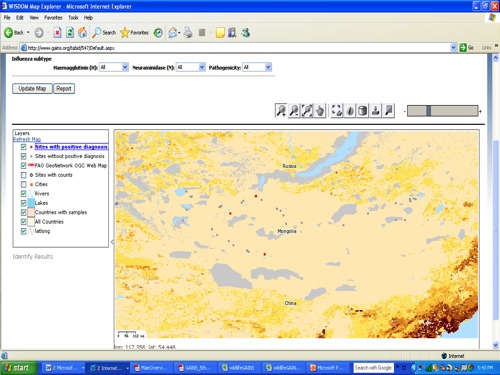Click the browser Home icon
The image size is (500, 375).
pyautogui.click(x=82, y=32)
